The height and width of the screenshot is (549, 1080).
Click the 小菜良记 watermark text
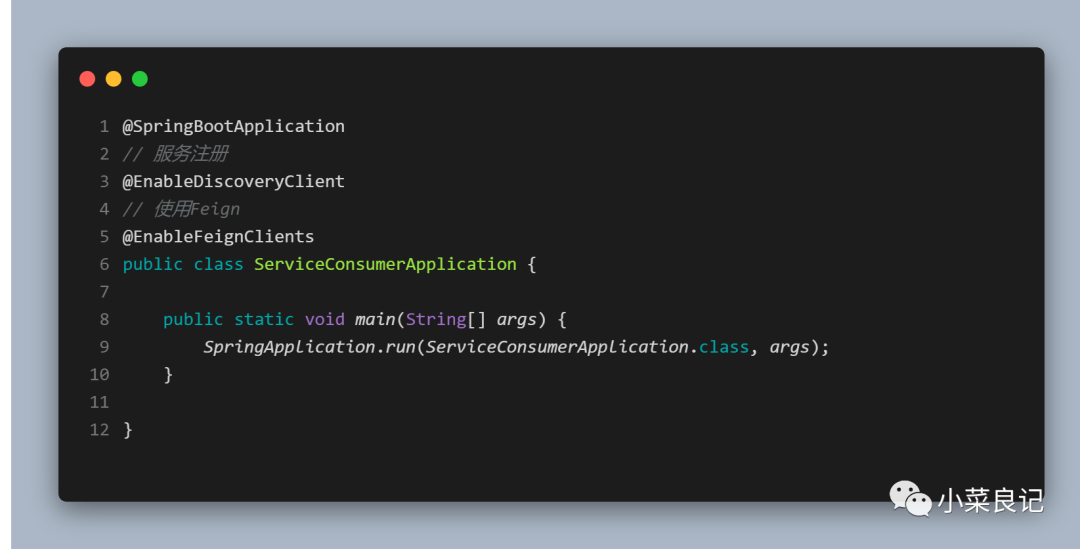pyautogui.click(x=989, y=500)
